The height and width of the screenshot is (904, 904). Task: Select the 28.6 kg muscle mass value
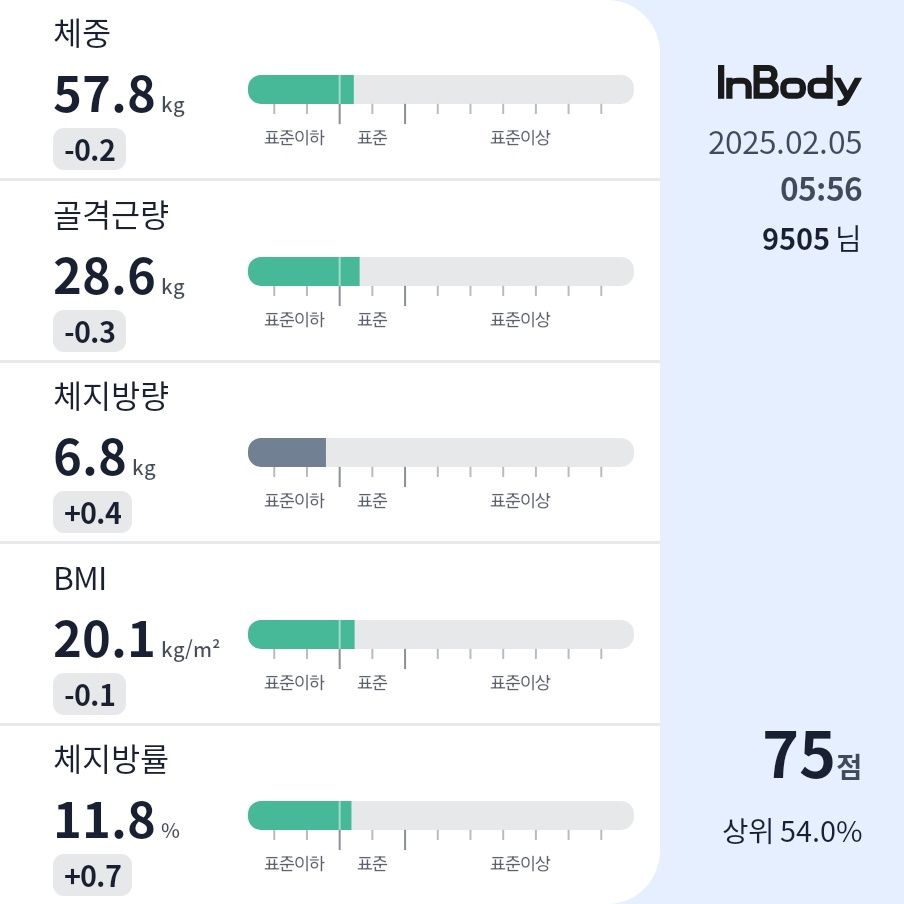pyautogui.click(x=119, y=277)
